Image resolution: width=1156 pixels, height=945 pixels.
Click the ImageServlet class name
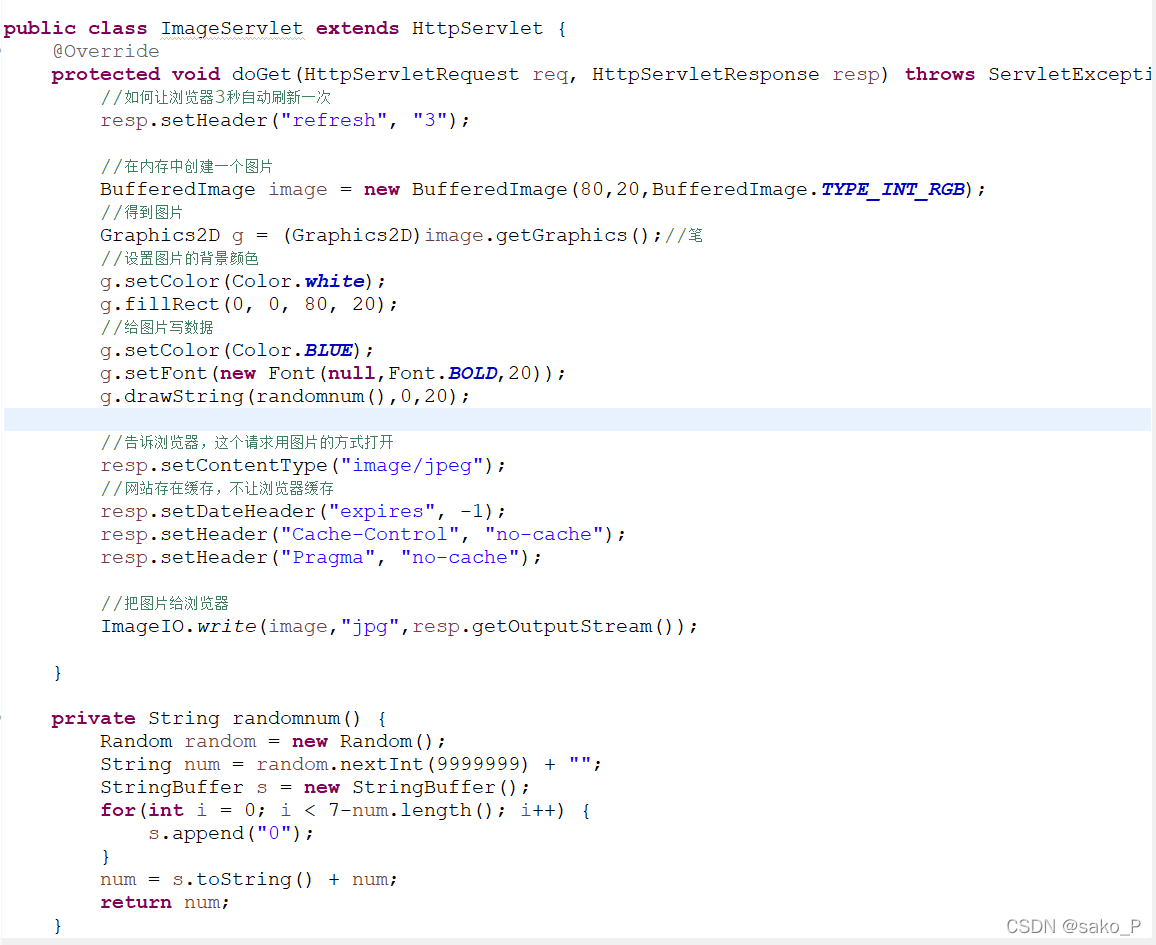tap(231, 29)
